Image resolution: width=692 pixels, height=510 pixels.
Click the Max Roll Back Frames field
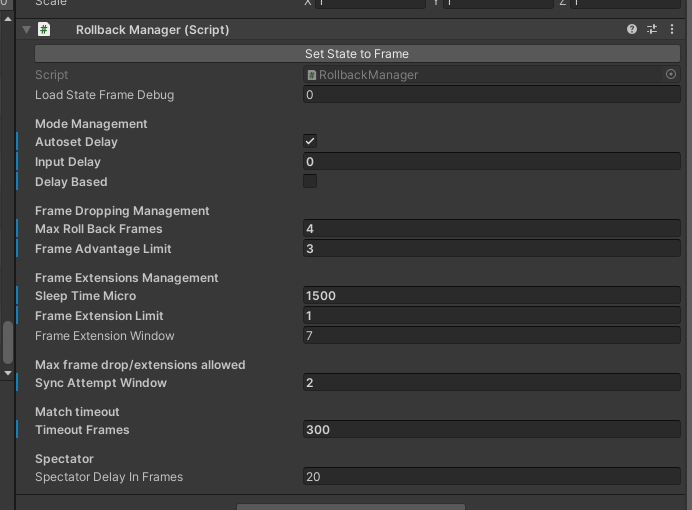tap(491, 229)
